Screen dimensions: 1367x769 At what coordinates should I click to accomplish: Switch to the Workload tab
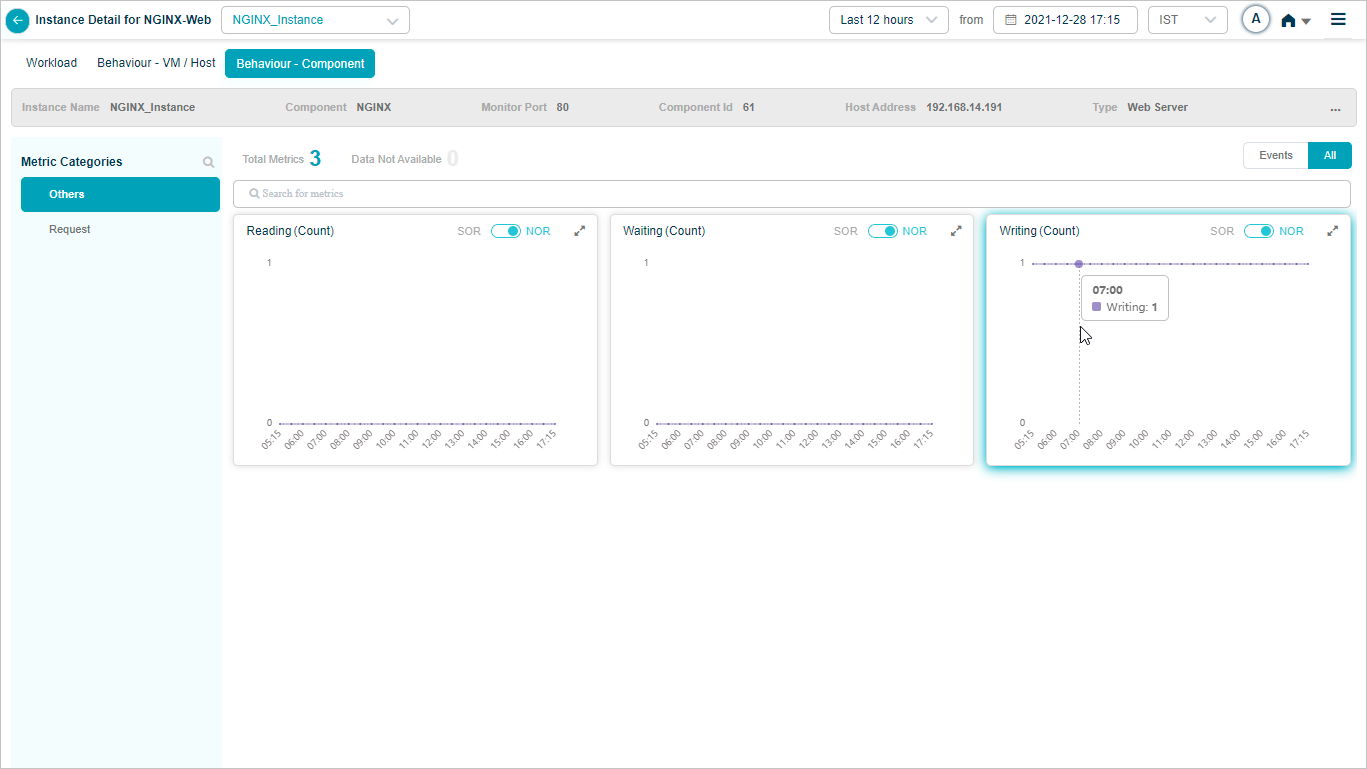pos(51,63)
